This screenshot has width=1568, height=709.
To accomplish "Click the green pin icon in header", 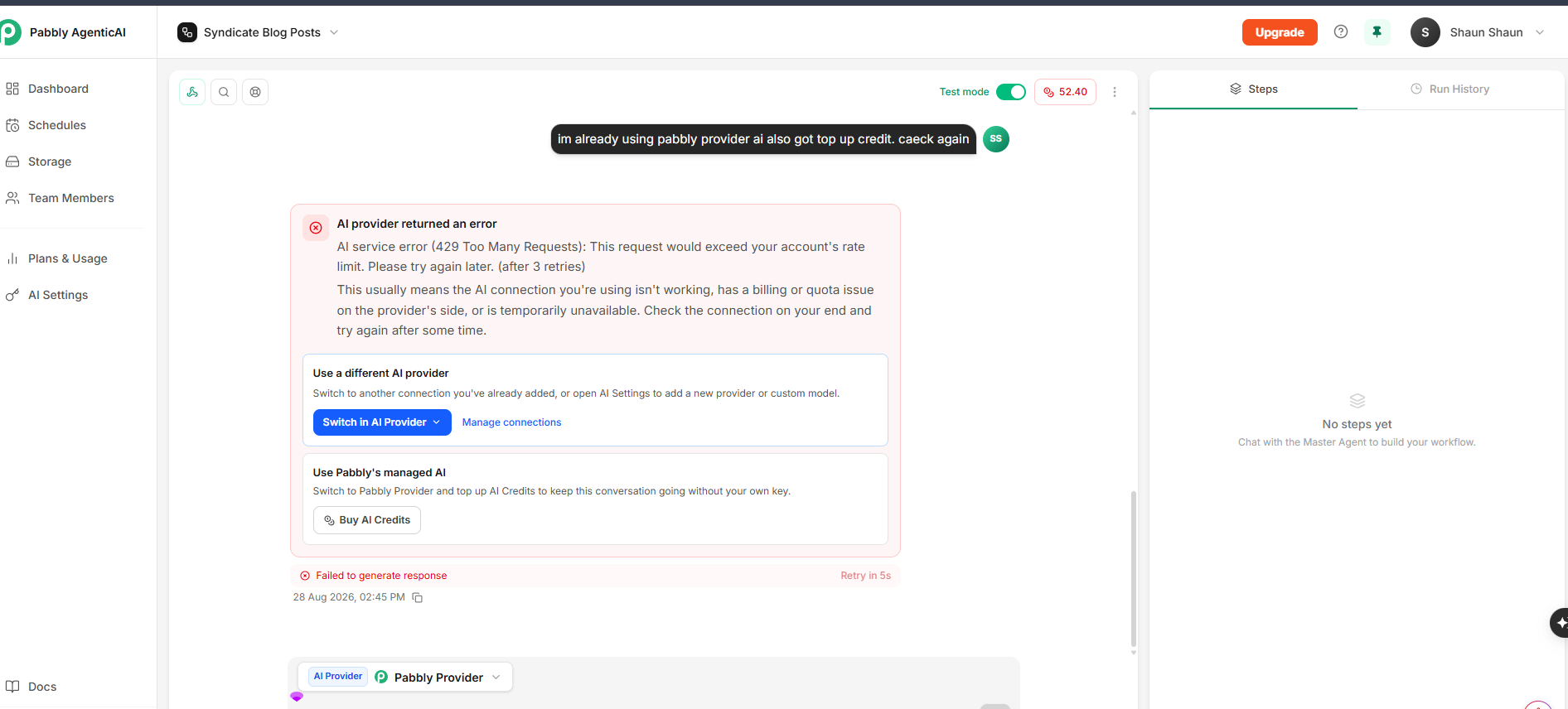I will click(x=1377, y=32).
